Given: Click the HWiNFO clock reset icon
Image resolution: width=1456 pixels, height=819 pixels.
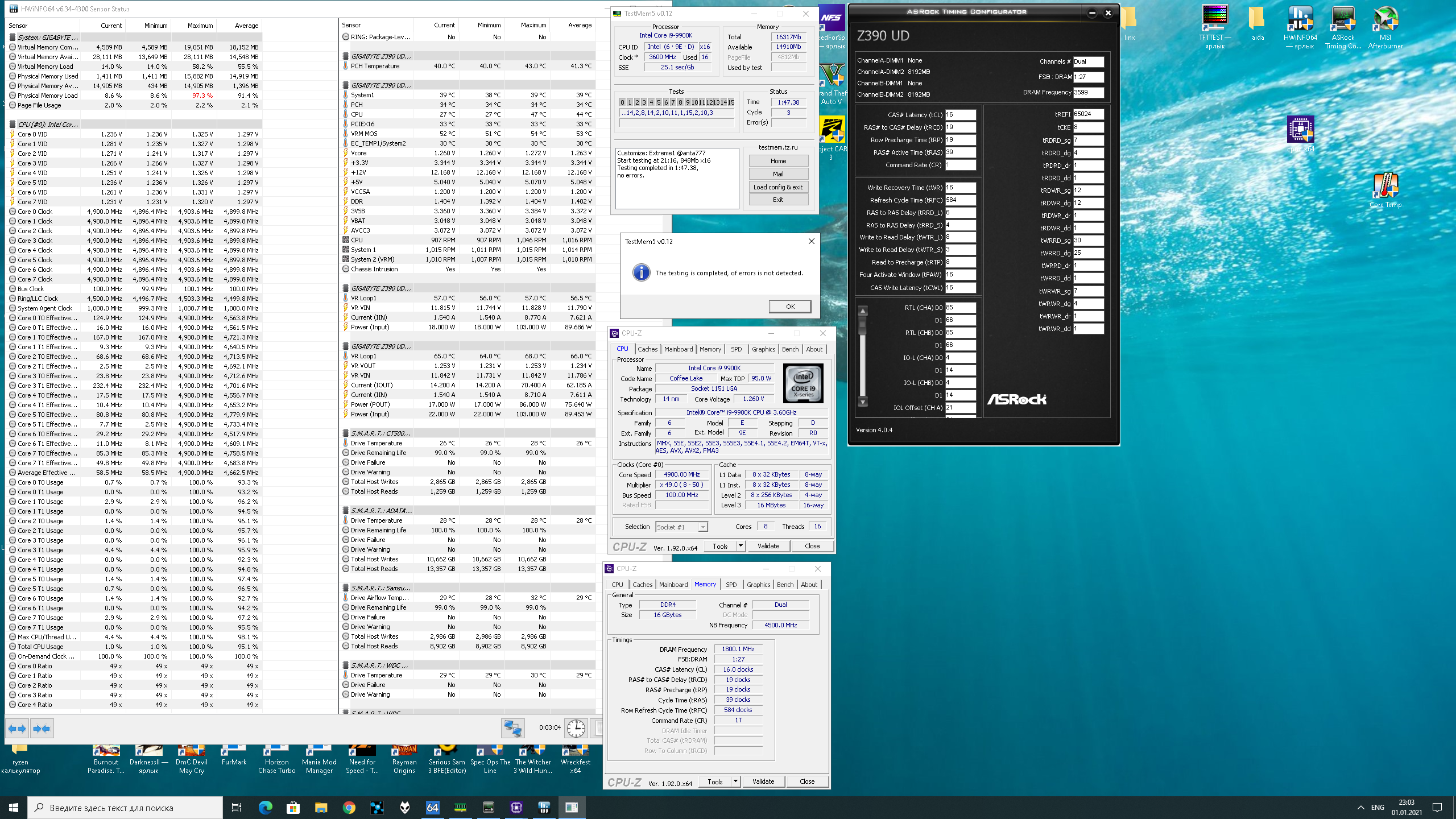Looking at the screenshot, I should (576, 728).
